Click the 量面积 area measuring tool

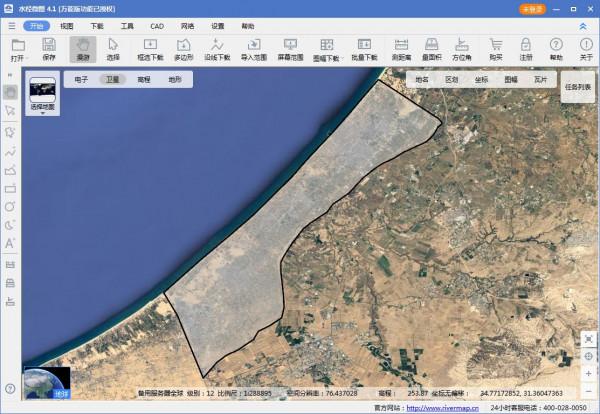[x=432, y=48]
